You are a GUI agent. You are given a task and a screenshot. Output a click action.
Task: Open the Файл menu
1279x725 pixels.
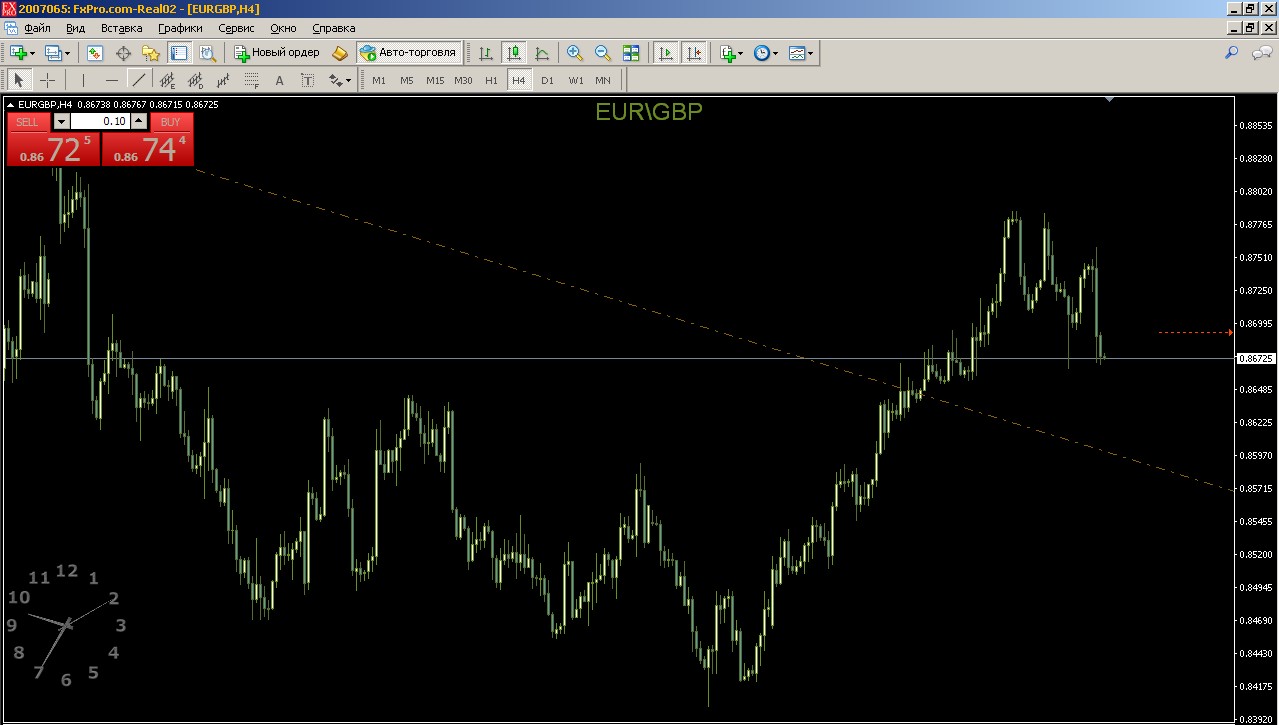(x=37, y=28)
